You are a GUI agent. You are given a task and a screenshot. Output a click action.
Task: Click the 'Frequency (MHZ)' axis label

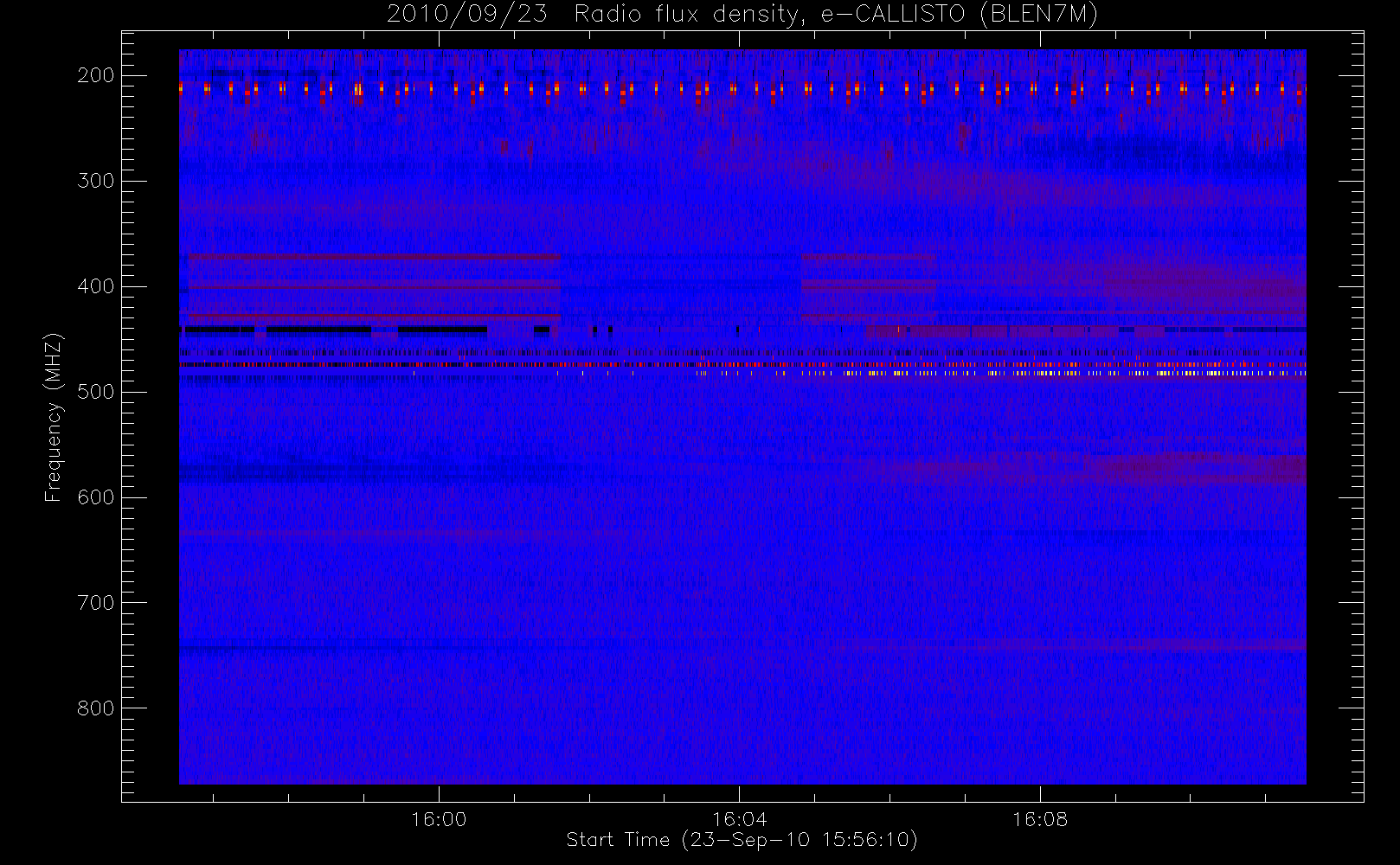[x=54, y=417]
